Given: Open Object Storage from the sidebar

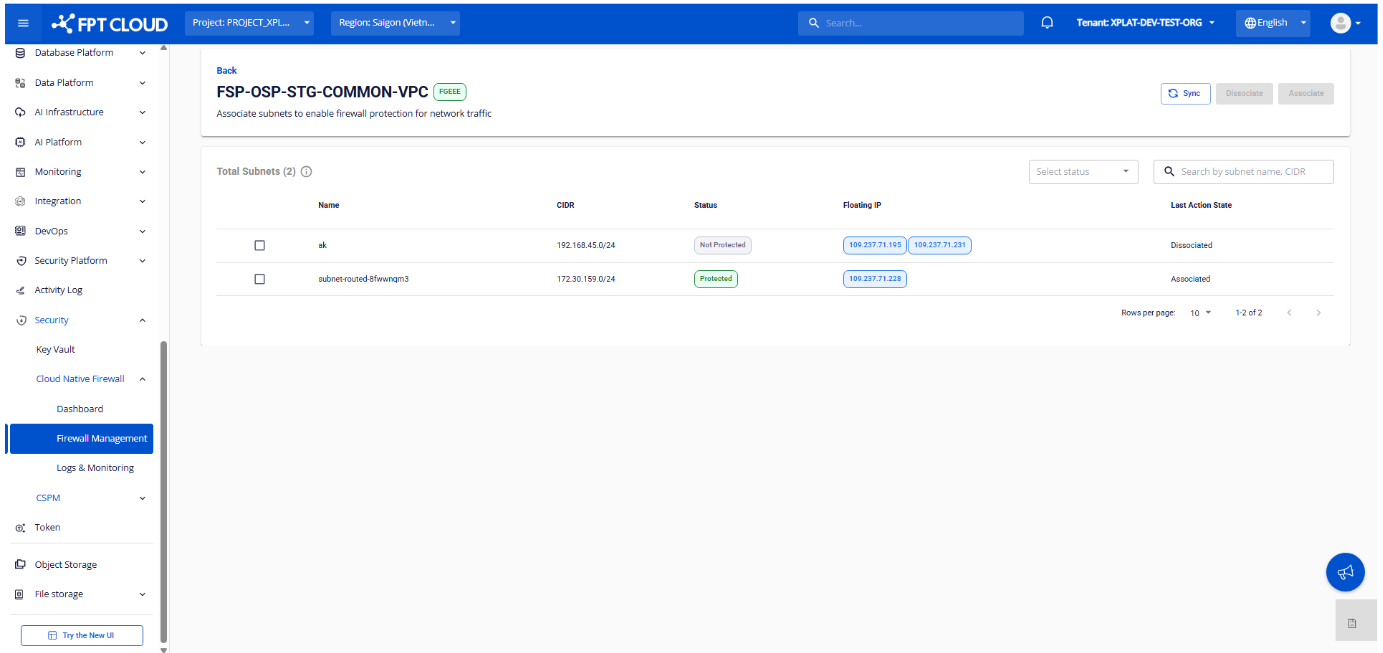Looking at the screenshot, I should (66, 565).
